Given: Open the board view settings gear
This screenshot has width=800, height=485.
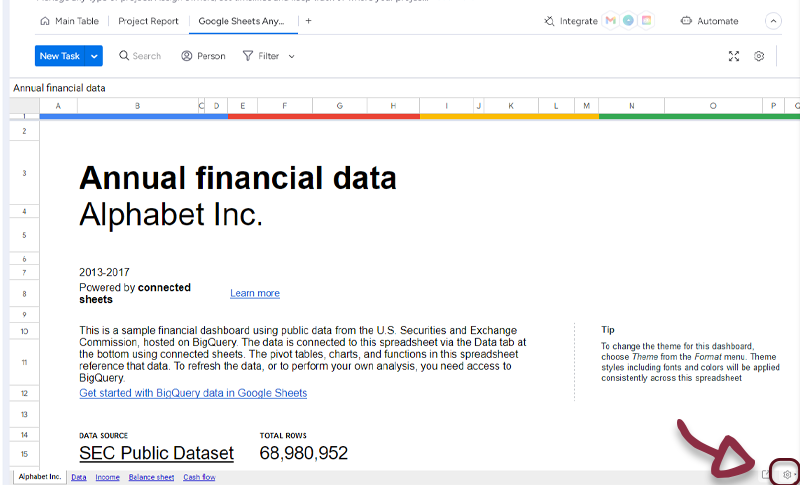Looking at the screenshot, I should pyautogui.click(x=759, y=57).
